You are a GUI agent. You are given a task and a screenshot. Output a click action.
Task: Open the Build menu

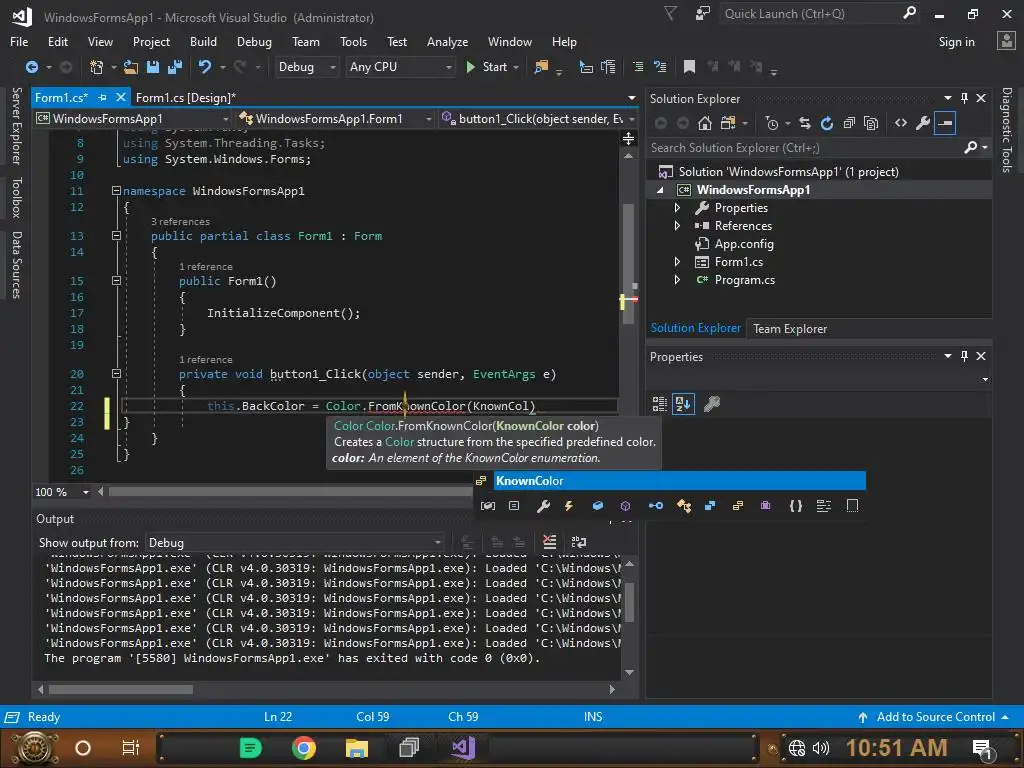coord(203,42)
